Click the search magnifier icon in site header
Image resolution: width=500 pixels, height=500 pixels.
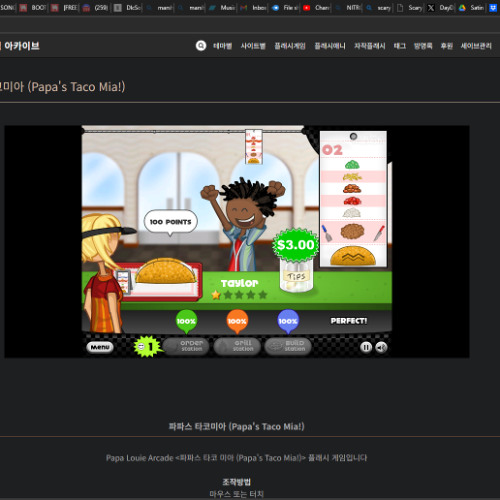click(x=201, y=46)
